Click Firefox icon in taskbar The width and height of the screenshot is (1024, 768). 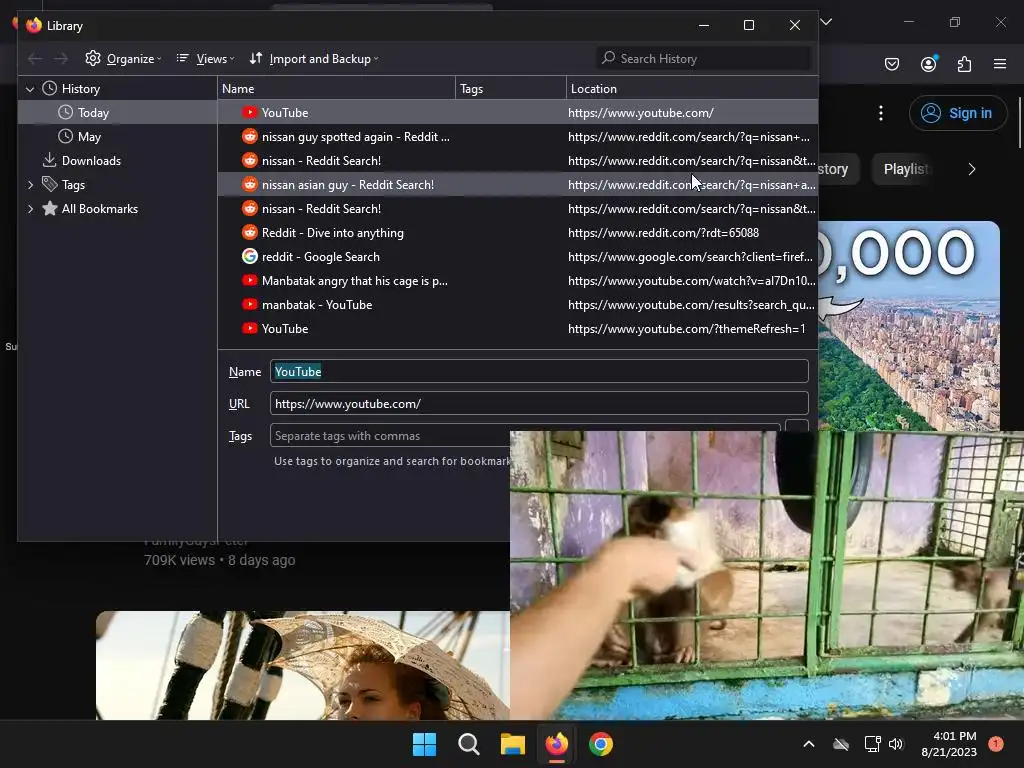click(x=556, y=744)
